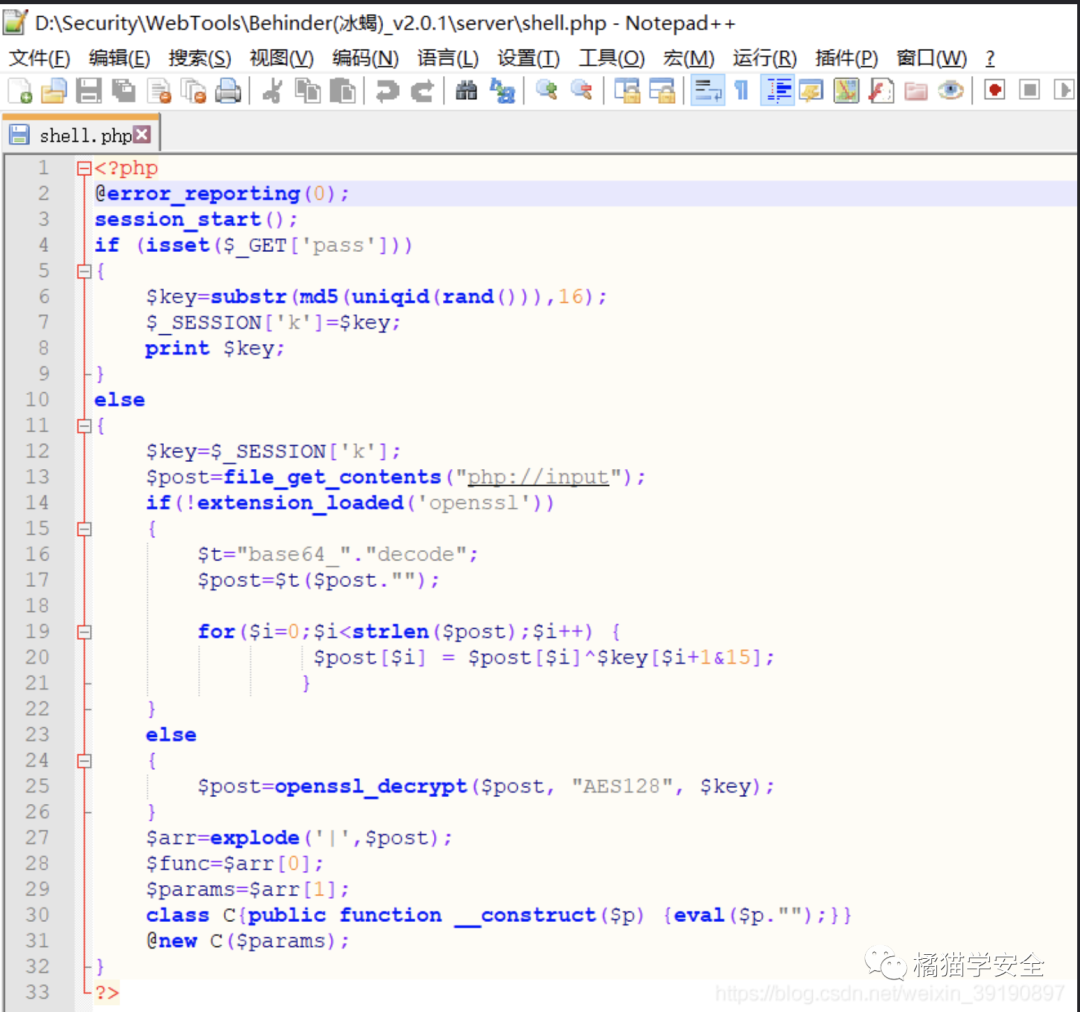Collapse the fold marker on line 24
Screen dimensions: 1080x1012
pos(84,761)
